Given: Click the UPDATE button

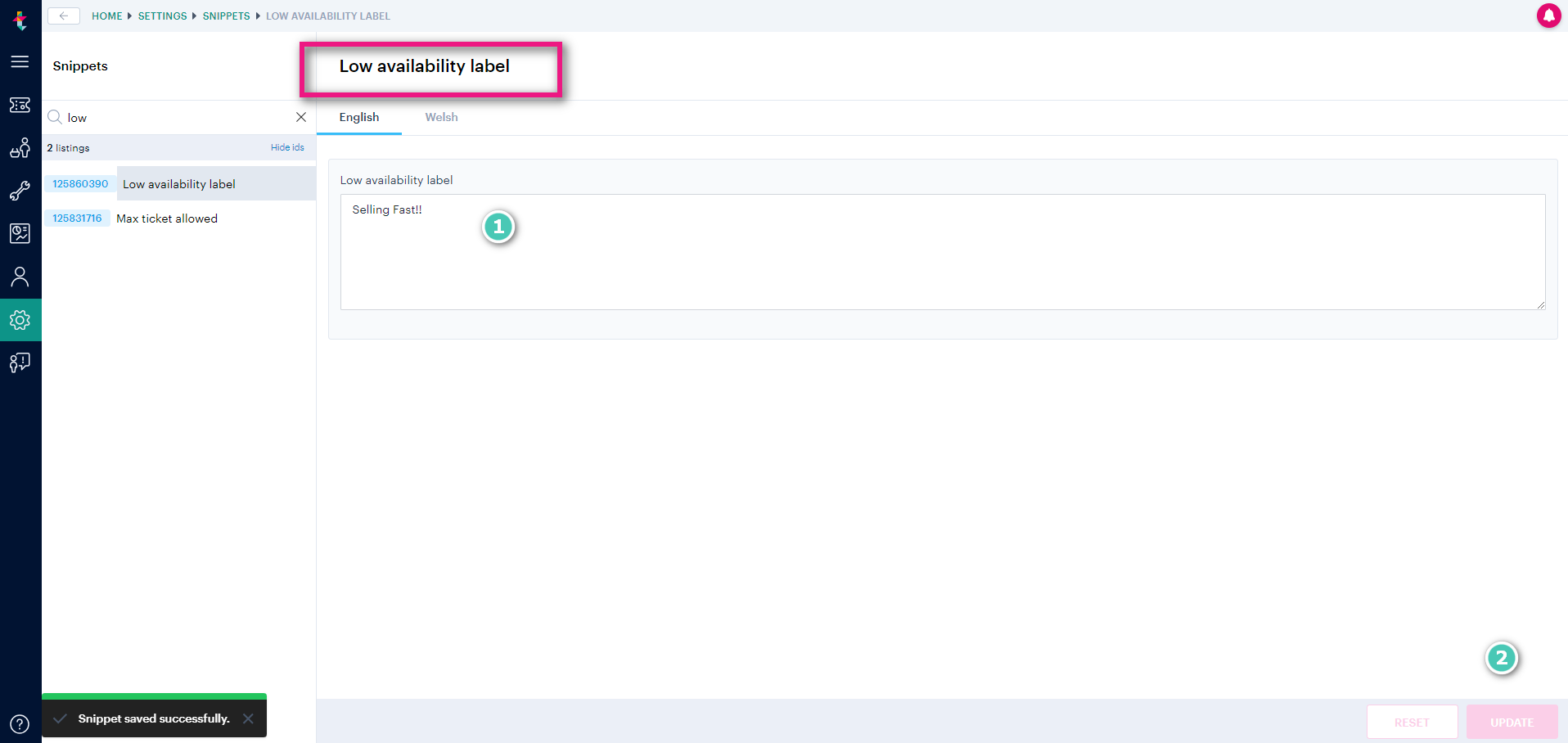Looking at the screenshot, I should (1511, 722).
